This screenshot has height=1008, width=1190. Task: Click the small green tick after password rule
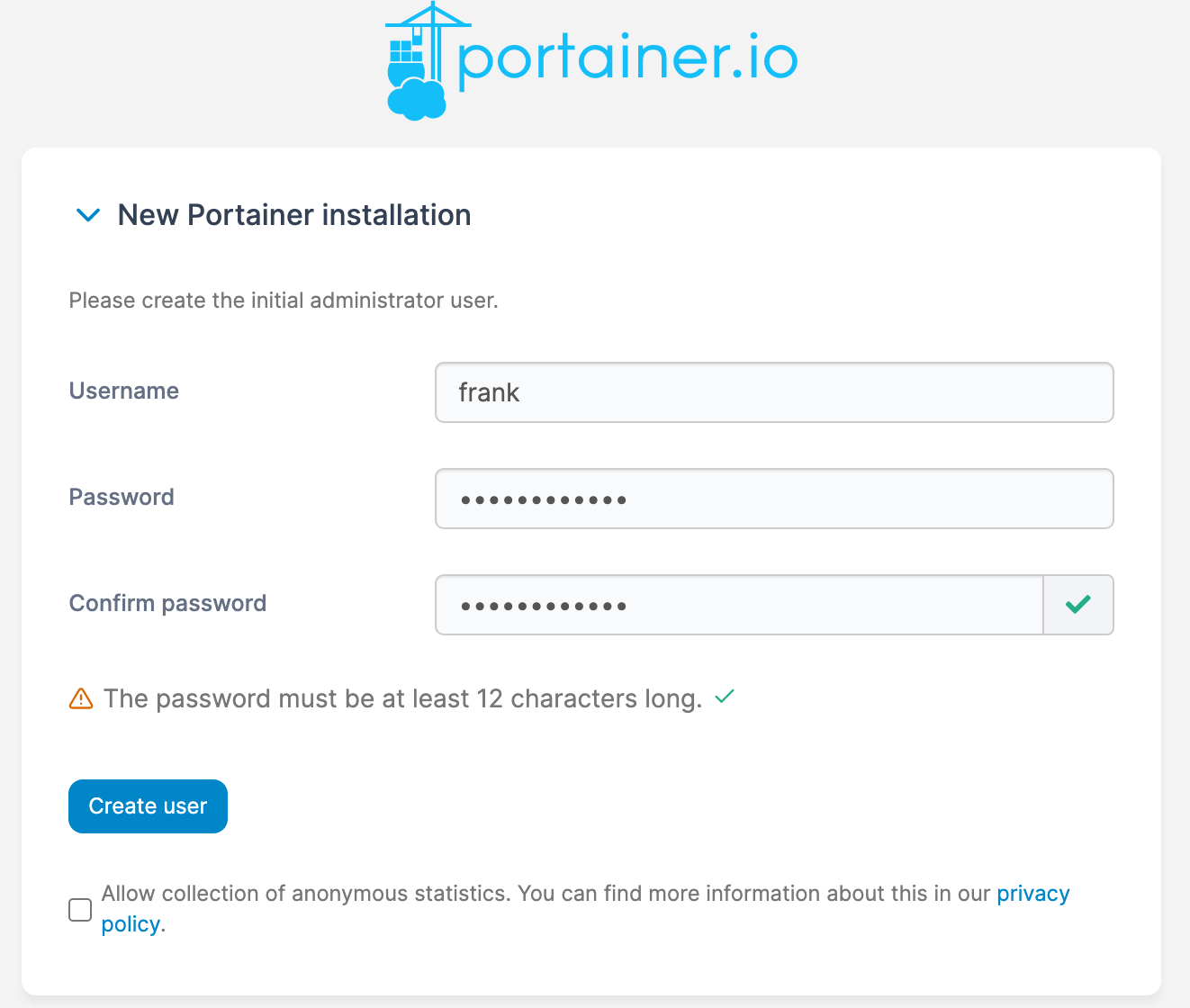[725, 697]
